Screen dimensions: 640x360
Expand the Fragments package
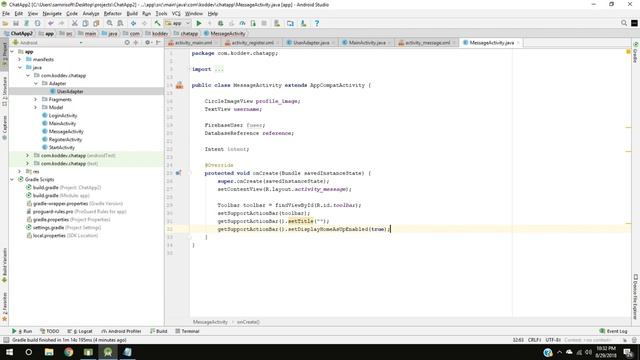click(36, 100)
